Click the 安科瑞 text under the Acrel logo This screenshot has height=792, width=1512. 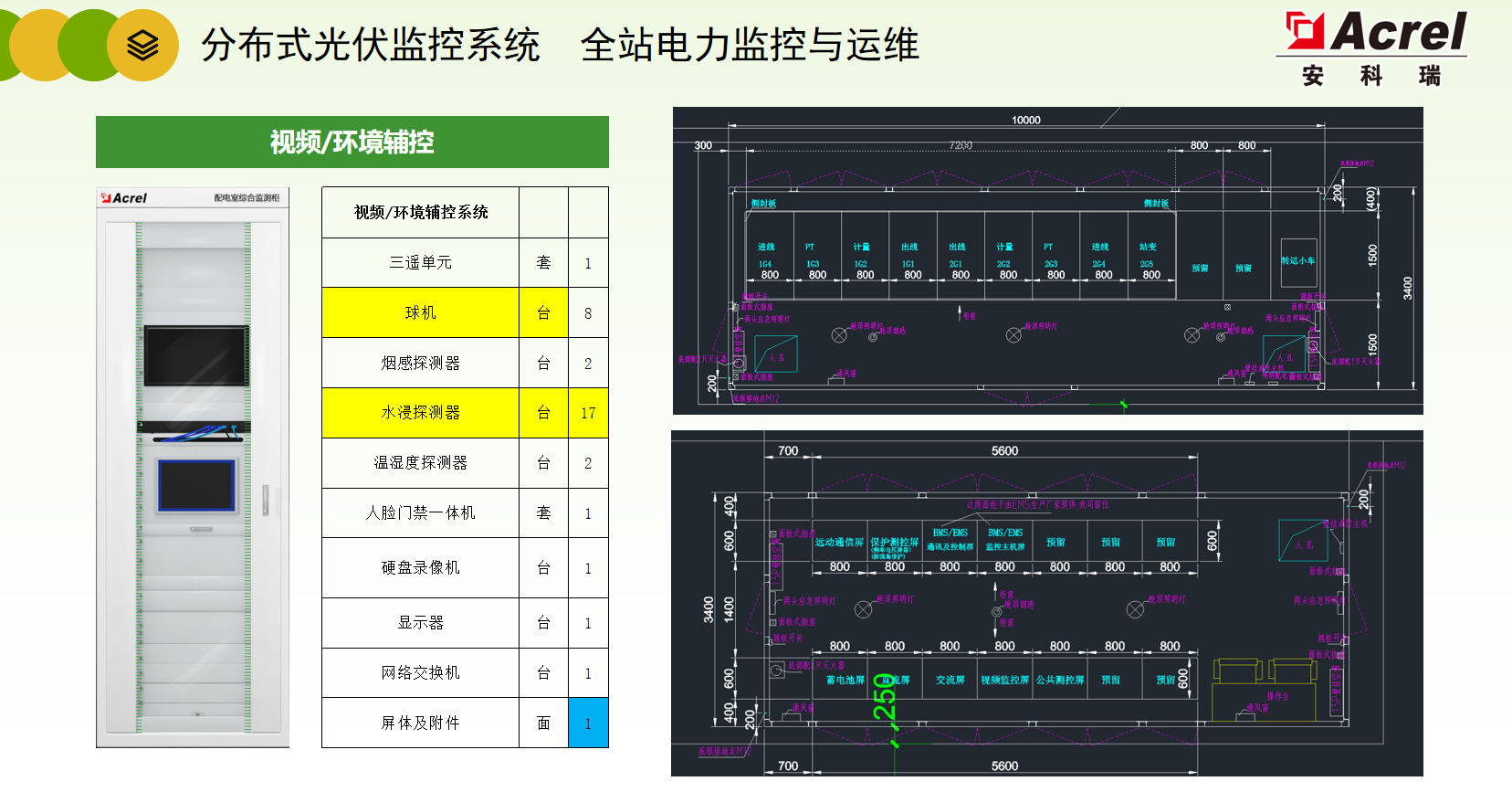pos(1371,76)
